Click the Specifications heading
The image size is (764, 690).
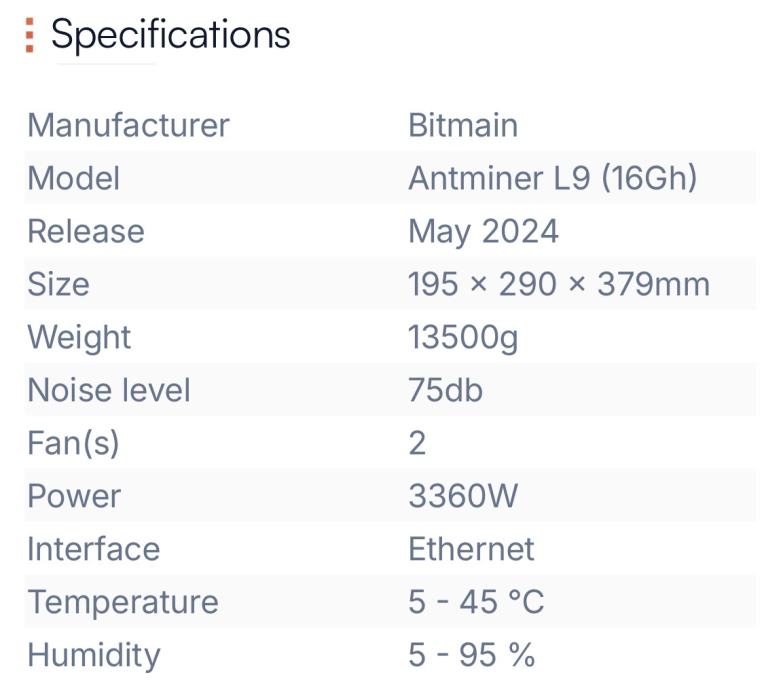click(170, 35)
